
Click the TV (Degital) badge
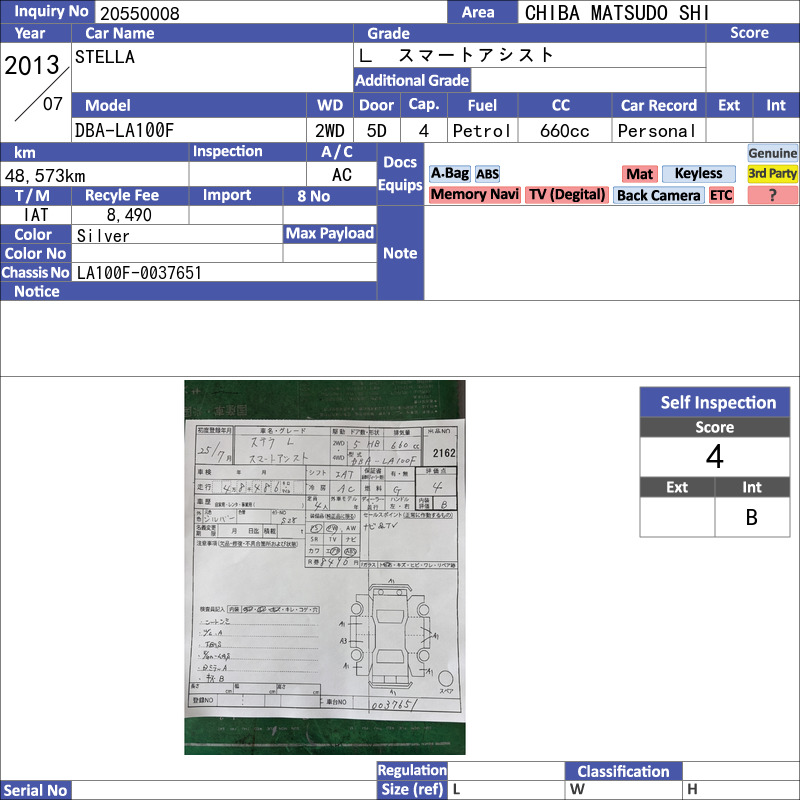click(x=567, y=195)
